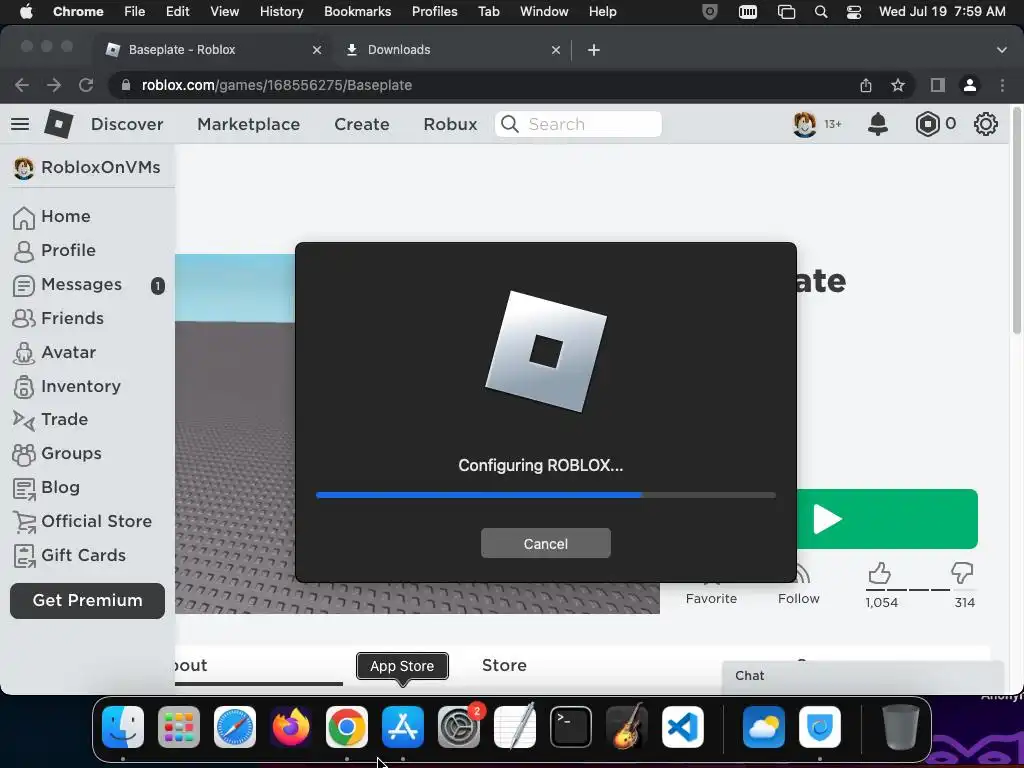Launch Firefox from the Dock
The width and height of the screenshot is (1024, 768).
click(291, 727)
